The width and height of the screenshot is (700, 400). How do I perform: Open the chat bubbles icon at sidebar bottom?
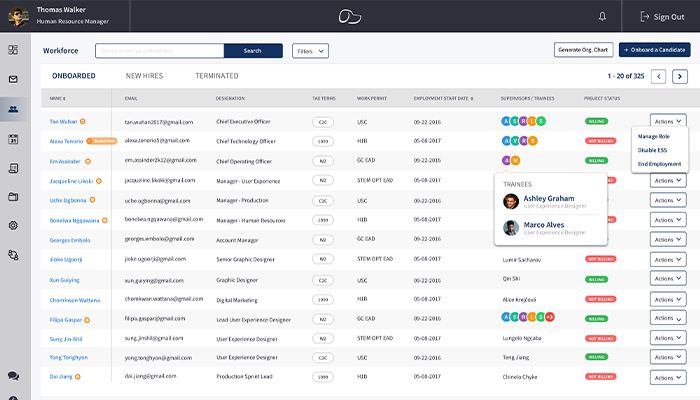coord(13,376)
